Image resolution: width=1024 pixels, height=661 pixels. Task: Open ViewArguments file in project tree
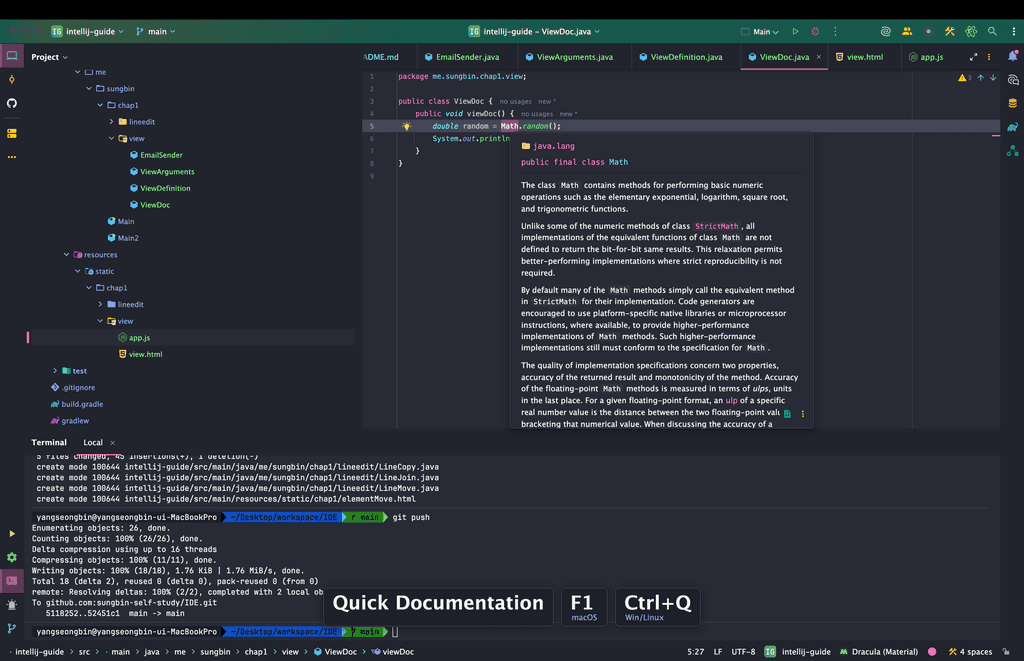tap(166, 172)
